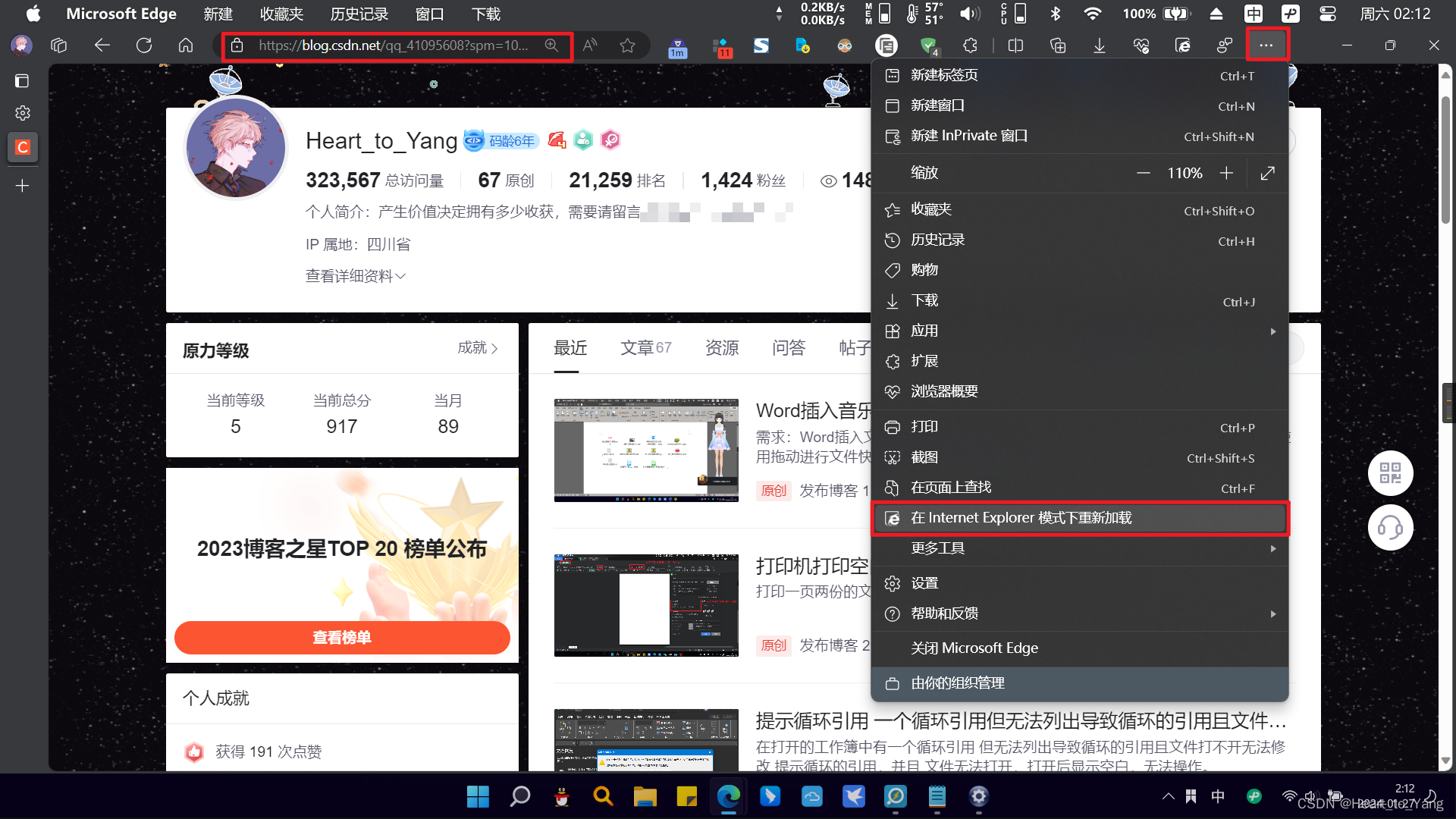The height and width of the screenshot is (819, 1456).
Task: Open Edge in the Windows taskbar
Action: tap(729, 796)
